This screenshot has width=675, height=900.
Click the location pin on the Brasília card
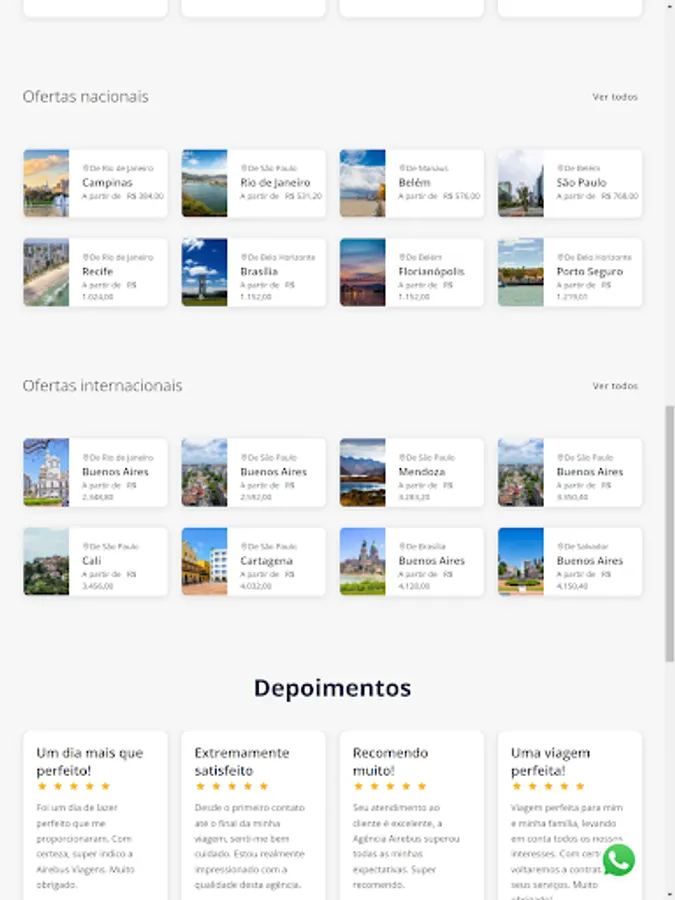pos(243,257)
